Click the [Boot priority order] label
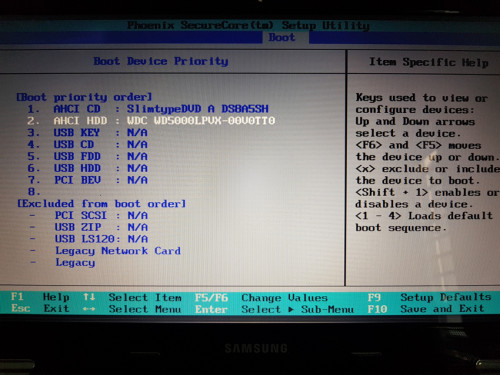500x375 pixels. tap(84, 97)
